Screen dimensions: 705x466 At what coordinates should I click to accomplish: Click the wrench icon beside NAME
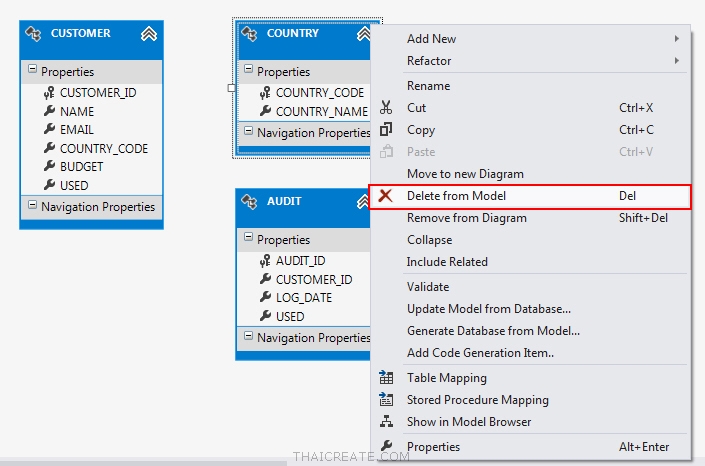tap(49, 111)
